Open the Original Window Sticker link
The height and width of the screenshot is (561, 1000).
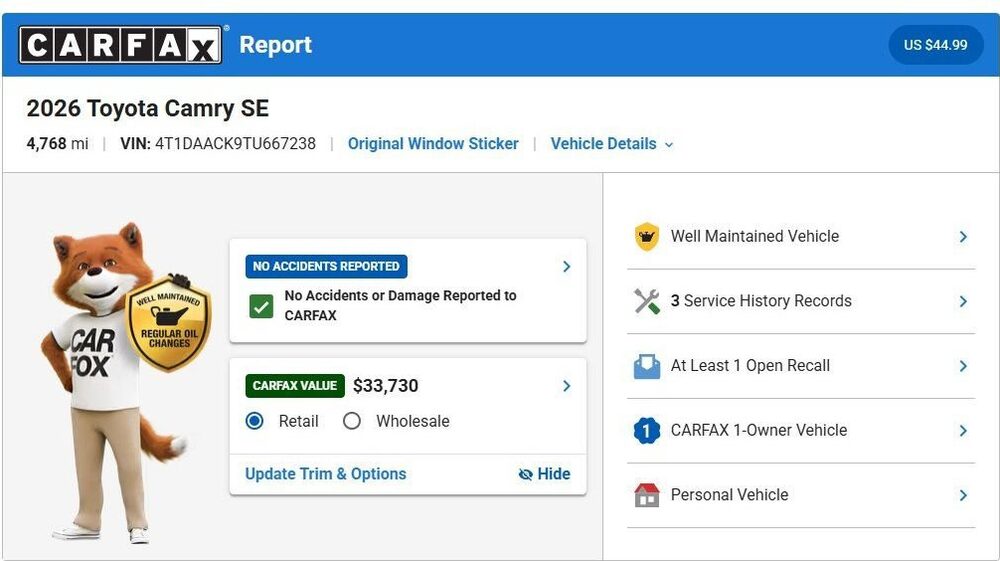tap(433, 144)
